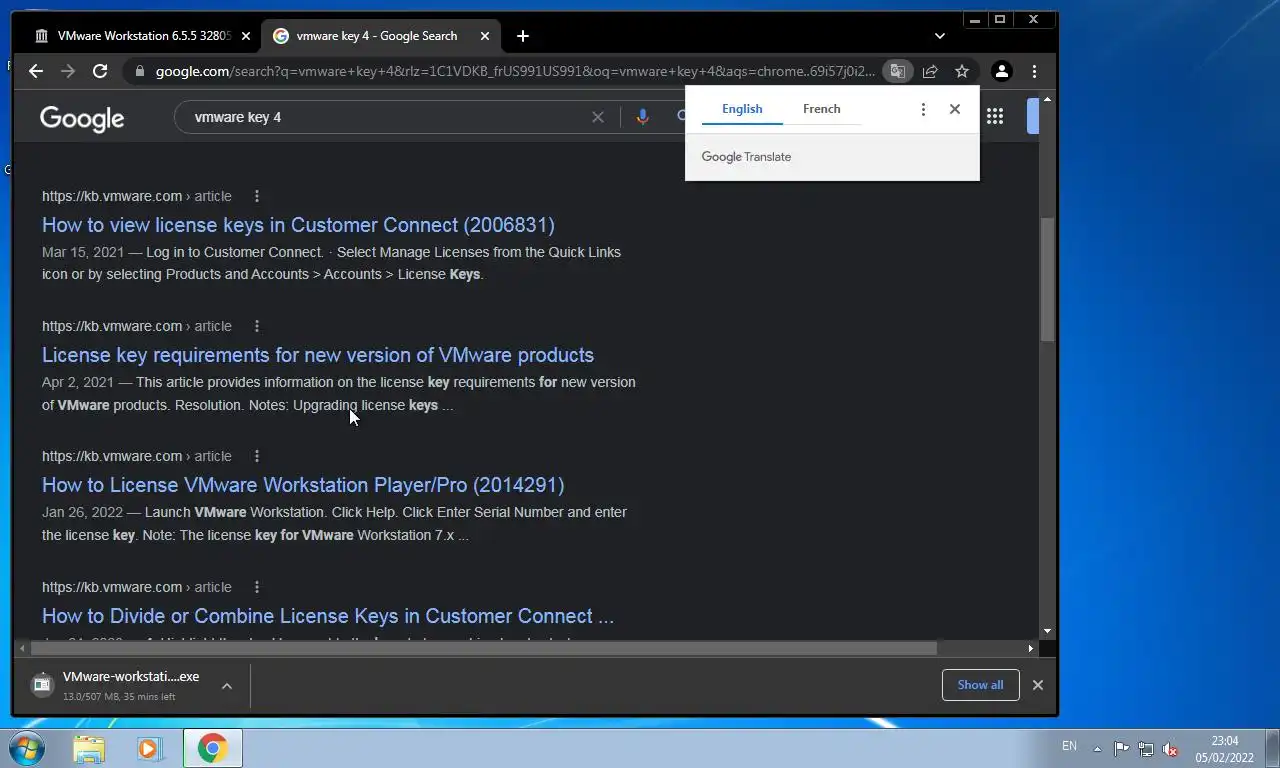This screenshot has height=768, width=1280.
Task: Open the Chrome profile avatar
Action: [1001, 71]
